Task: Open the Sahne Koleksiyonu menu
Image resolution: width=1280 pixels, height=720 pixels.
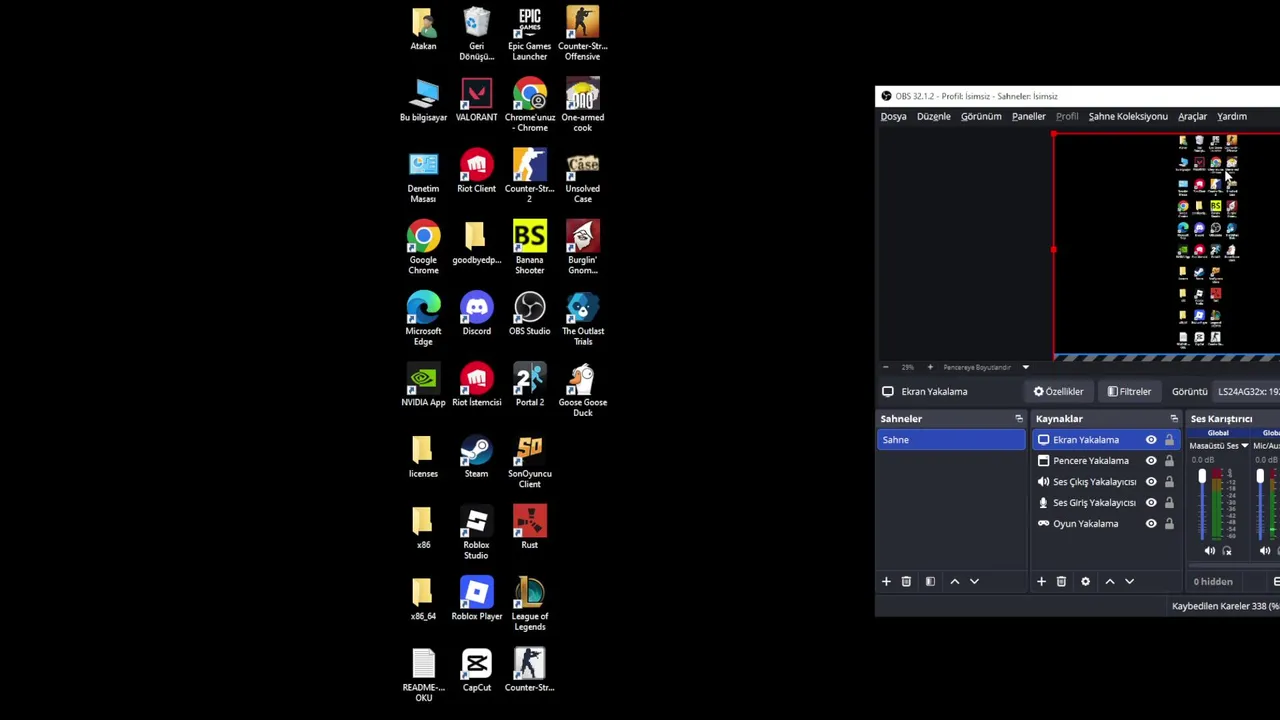Action: (x=1128, y=116)
